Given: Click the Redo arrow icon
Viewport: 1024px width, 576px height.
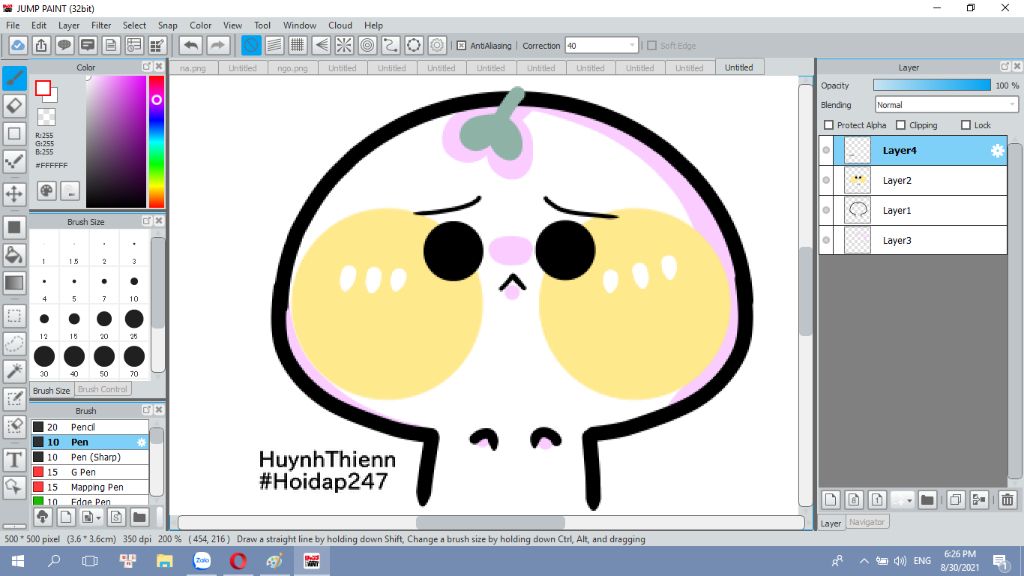Looking at the screenshot, I should pos(218,45).
